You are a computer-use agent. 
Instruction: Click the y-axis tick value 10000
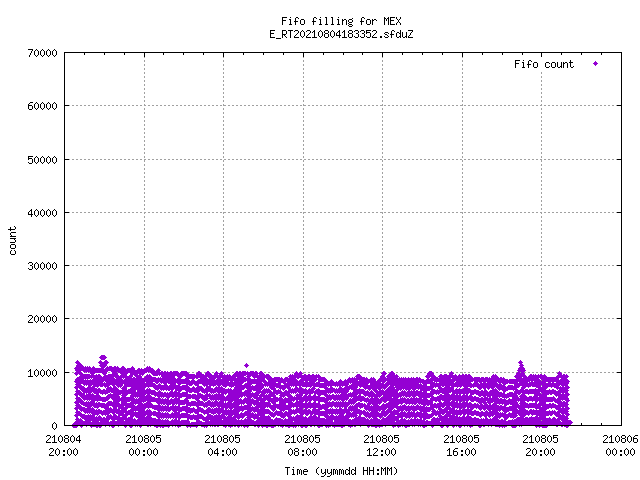pos(42,373)
